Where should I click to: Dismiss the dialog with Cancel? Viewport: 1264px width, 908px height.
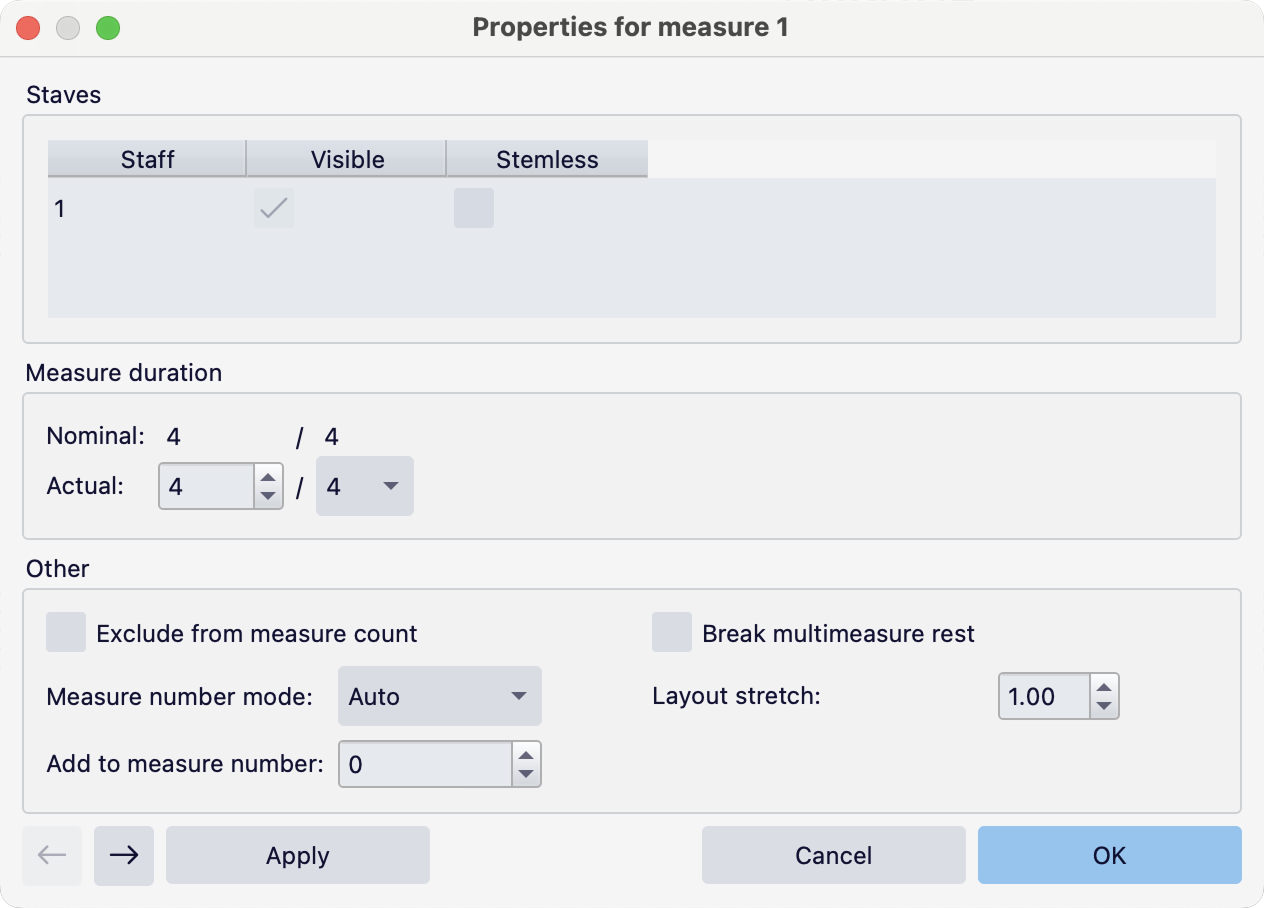833,855
